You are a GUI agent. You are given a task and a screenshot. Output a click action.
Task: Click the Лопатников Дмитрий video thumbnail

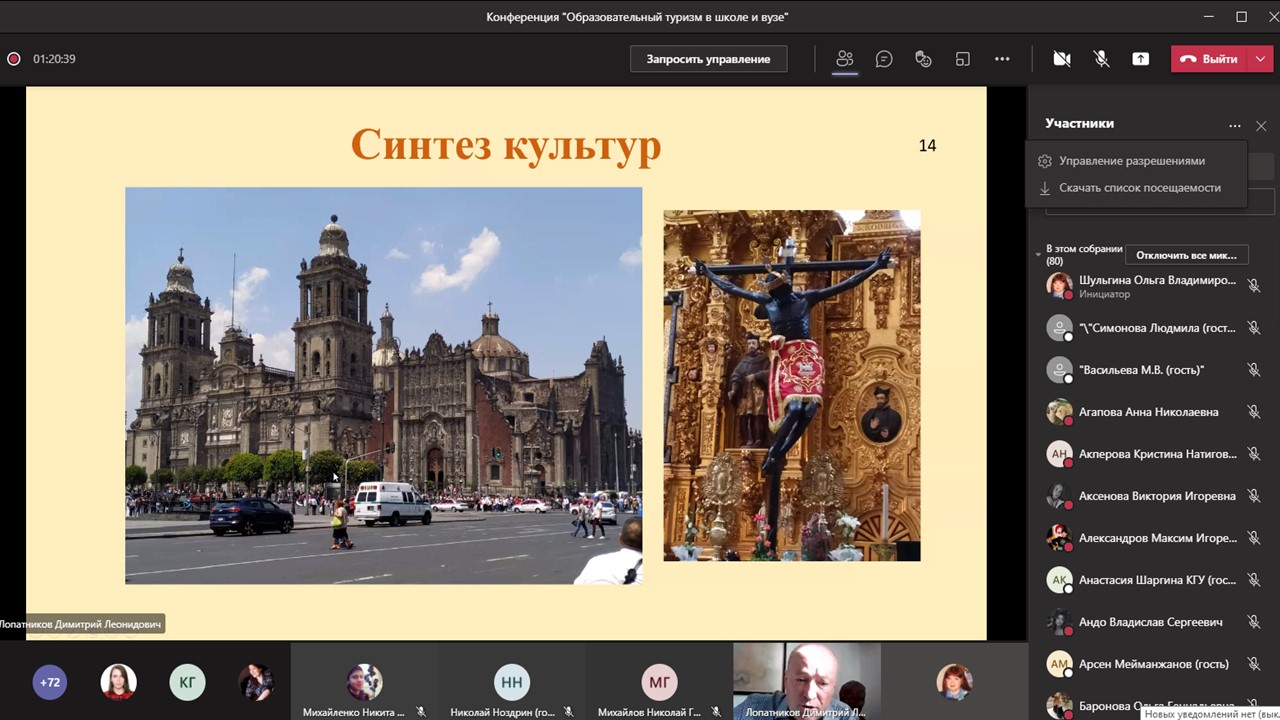[807, 680]
